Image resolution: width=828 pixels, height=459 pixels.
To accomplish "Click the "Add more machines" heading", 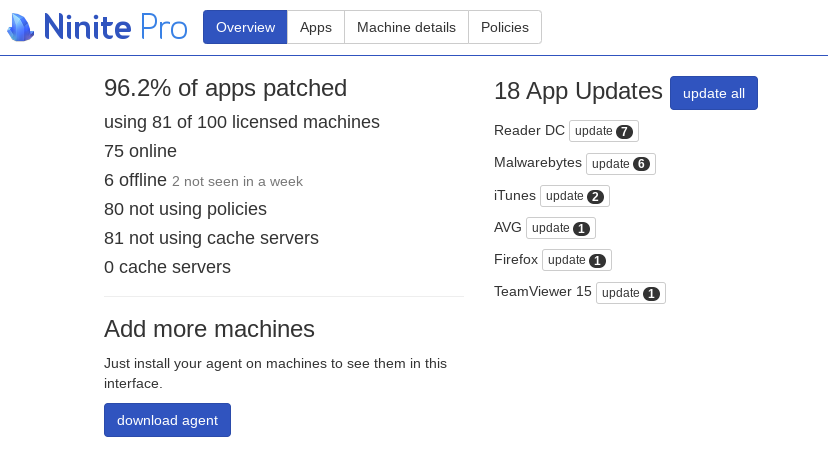I will (209, 329).
